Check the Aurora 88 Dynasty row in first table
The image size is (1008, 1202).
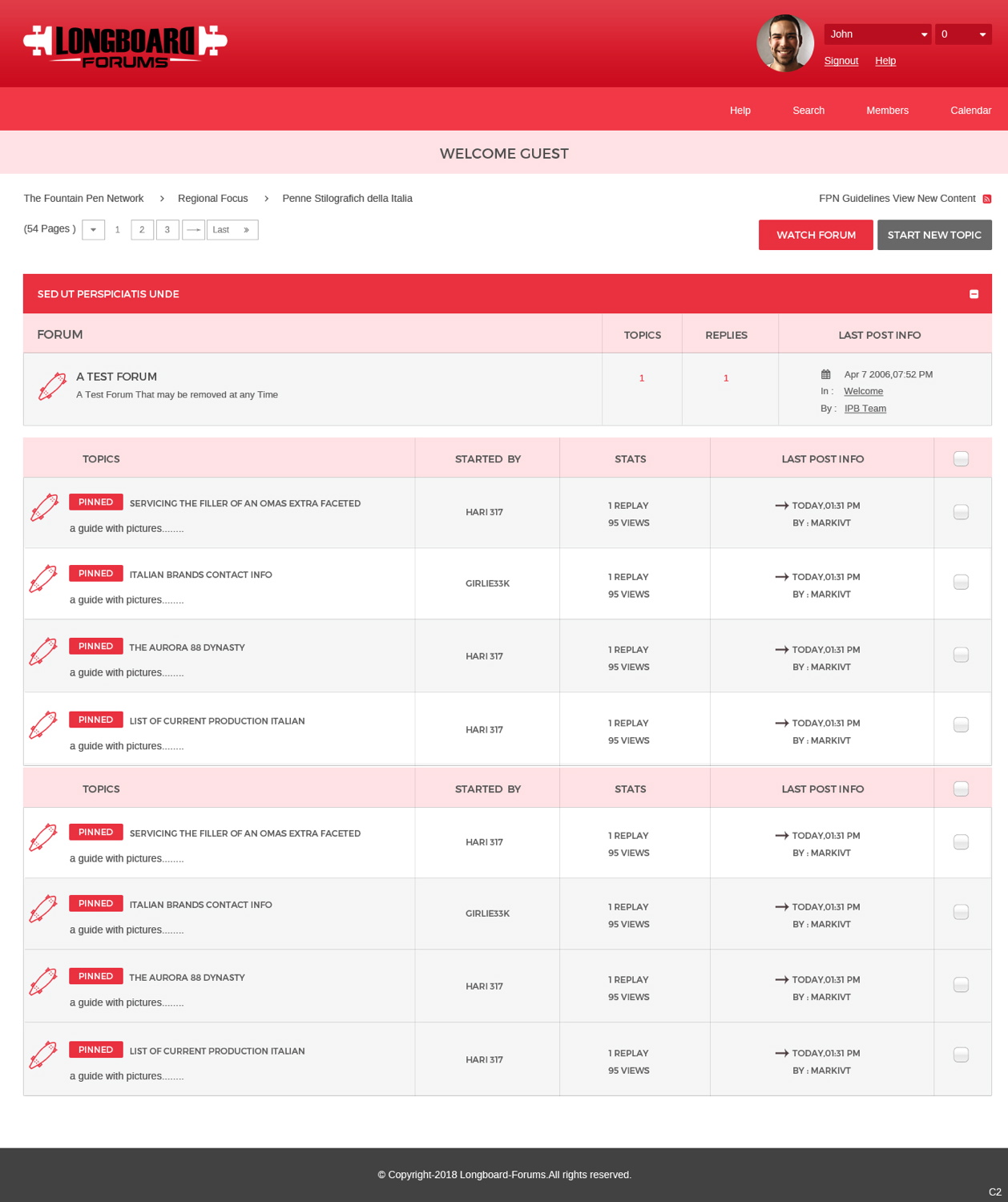(961, 655)
